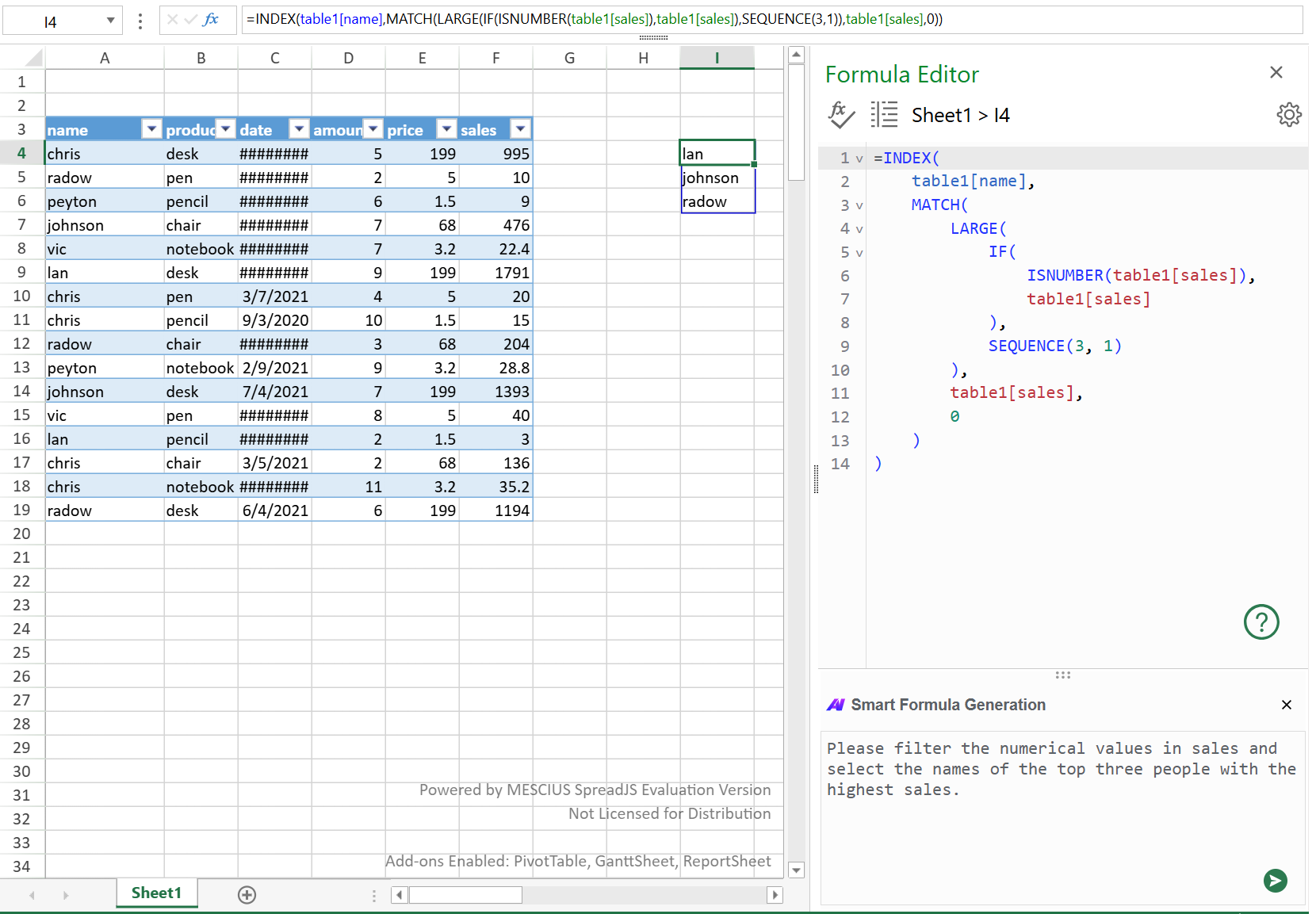Close the Formula Editor panel

tap(1276, 72)
